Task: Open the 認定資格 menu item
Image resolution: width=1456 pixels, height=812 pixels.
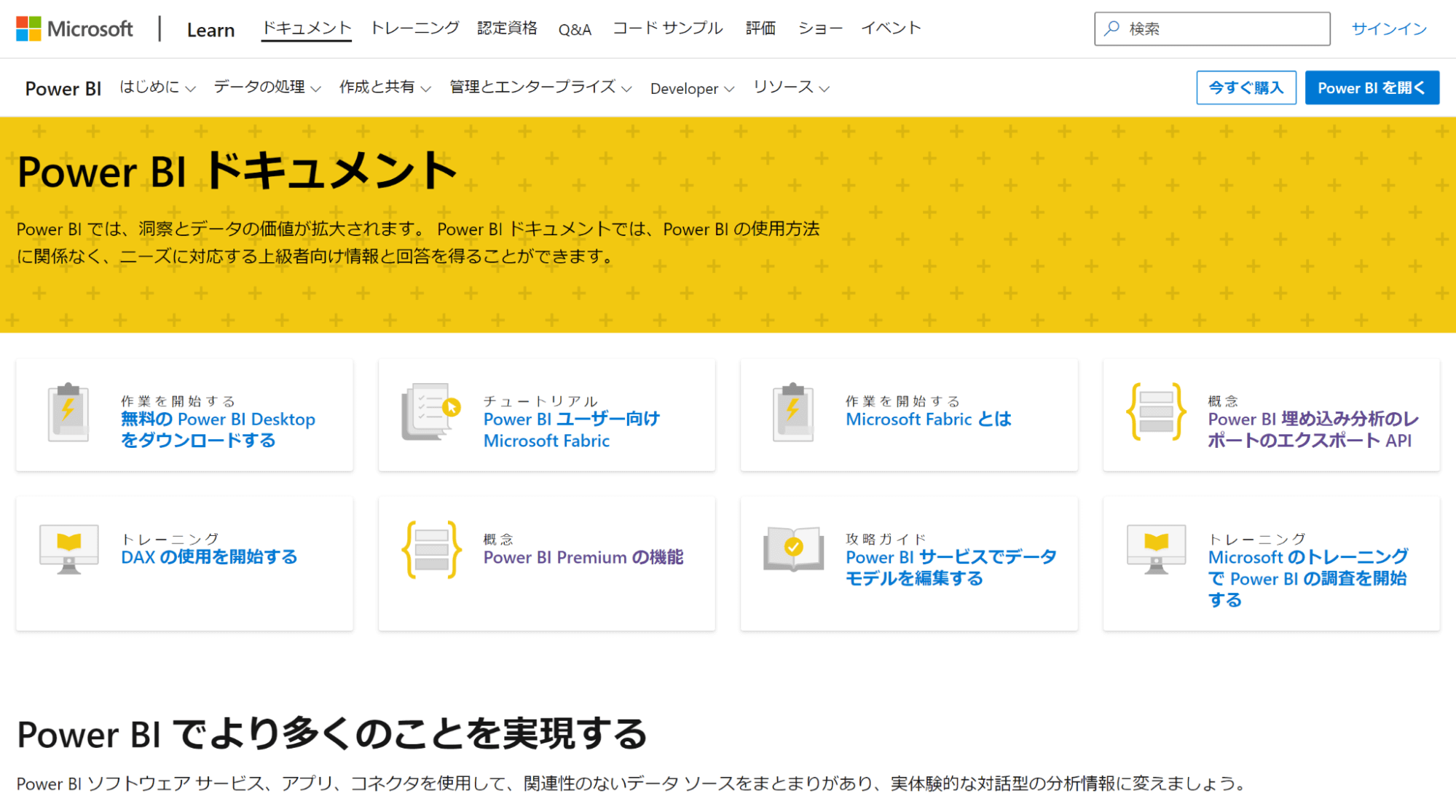Action: 507,28
